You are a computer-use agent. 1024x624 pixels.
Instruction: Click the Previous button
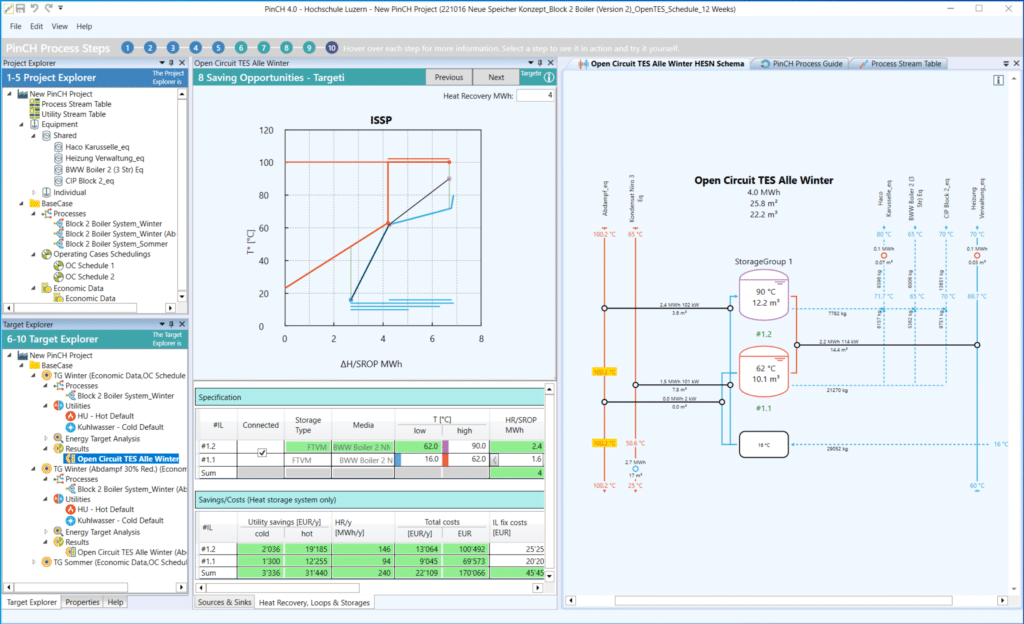(448, 77)
